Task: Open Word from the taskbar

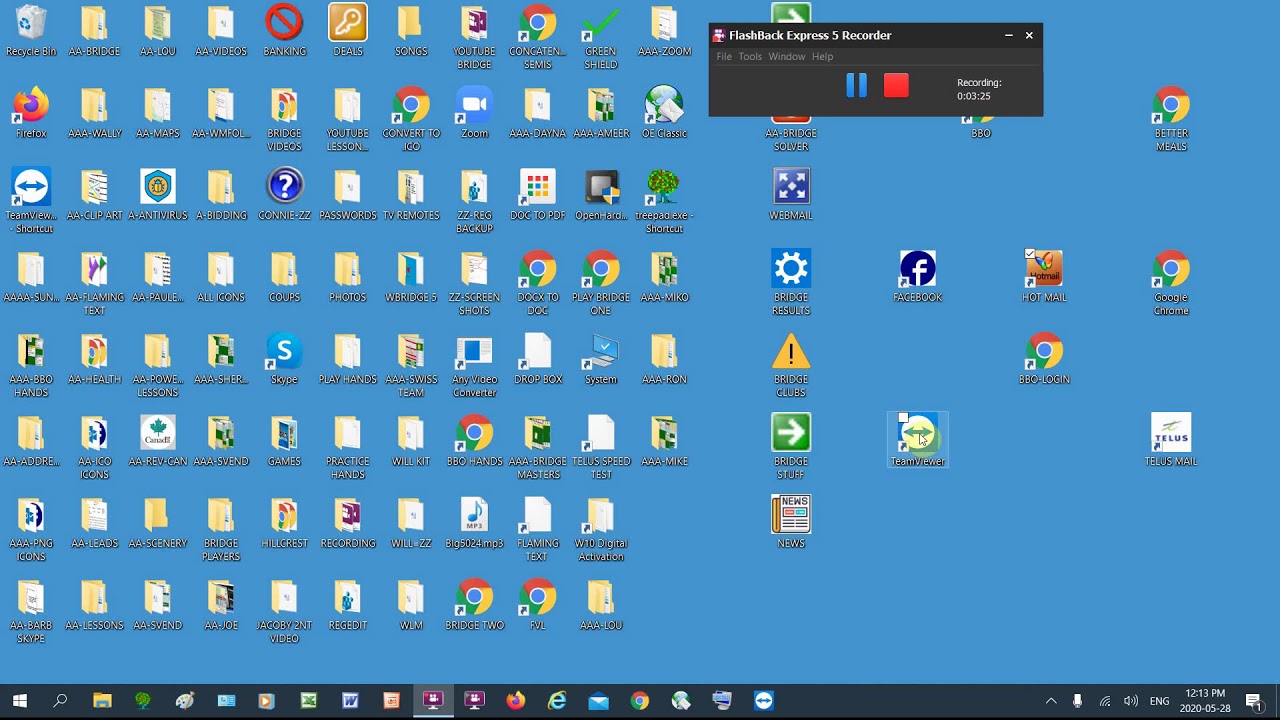Action: pos(350,701)
